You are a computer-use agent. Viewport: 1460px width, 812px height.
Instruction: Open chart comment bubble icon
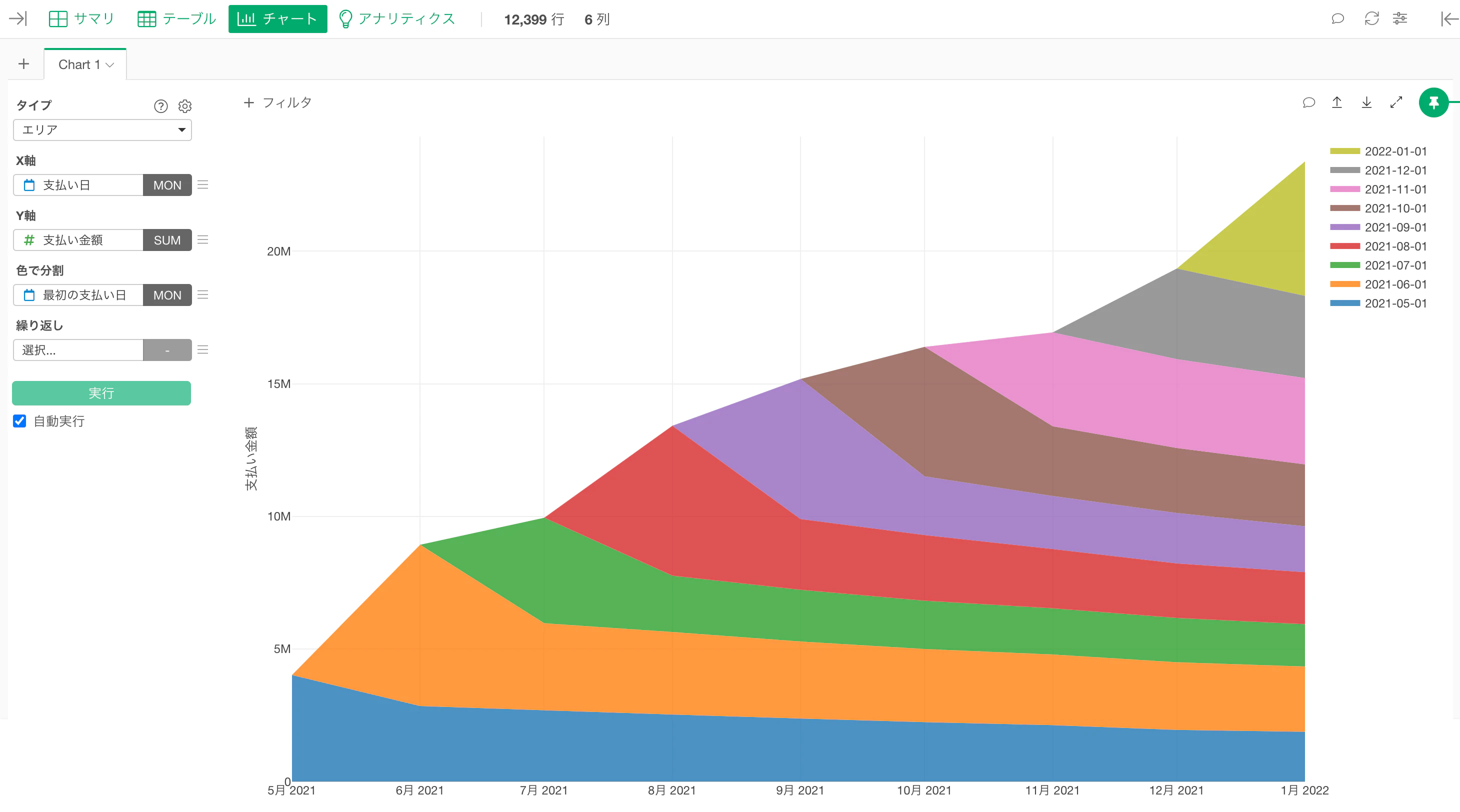point(1308,102)
